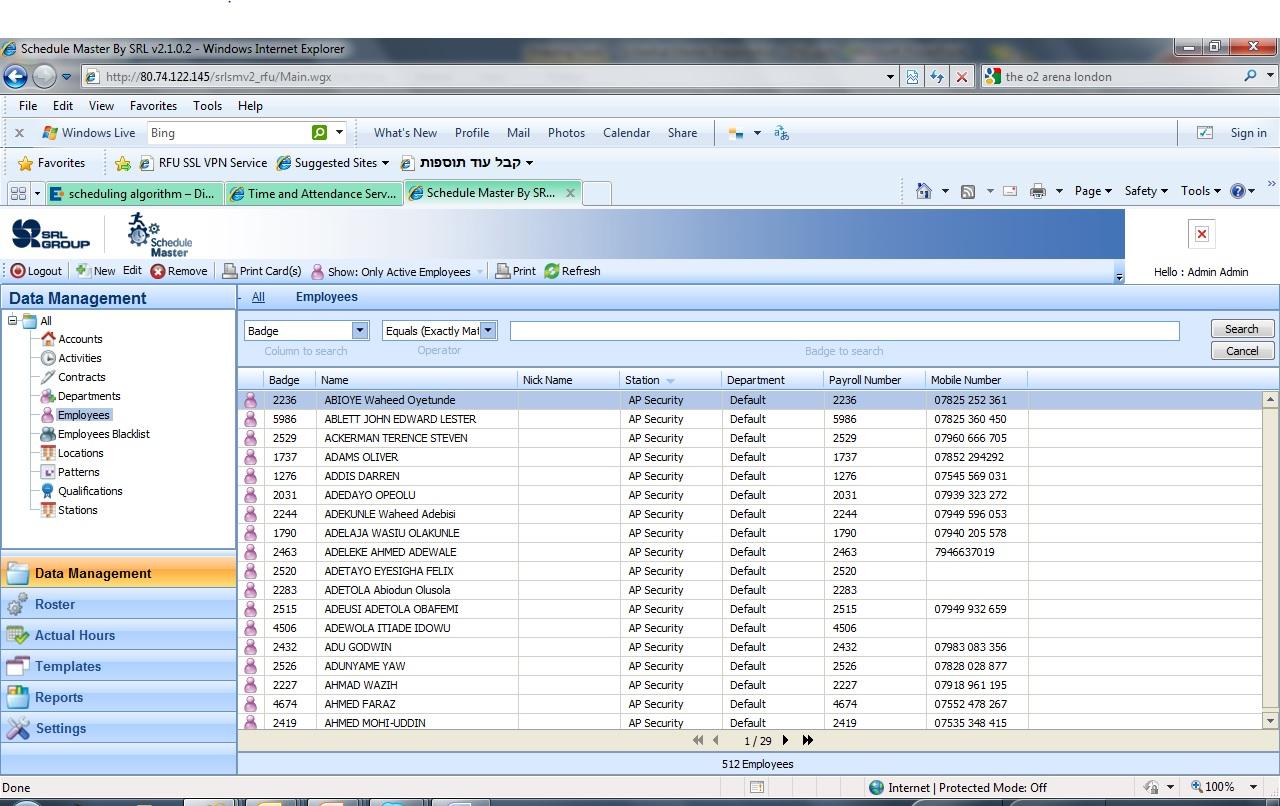Select the Data Management section
The image size is (1280, 806).
tap(118, 573)
